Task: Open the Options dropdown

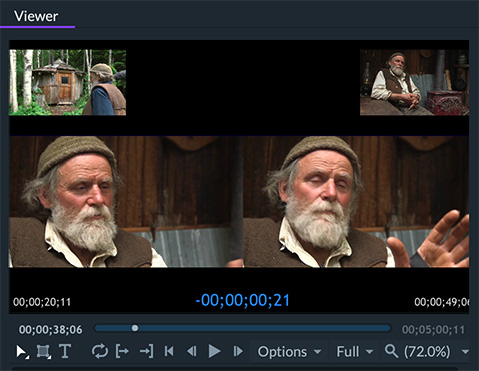Action: [289, 352]
